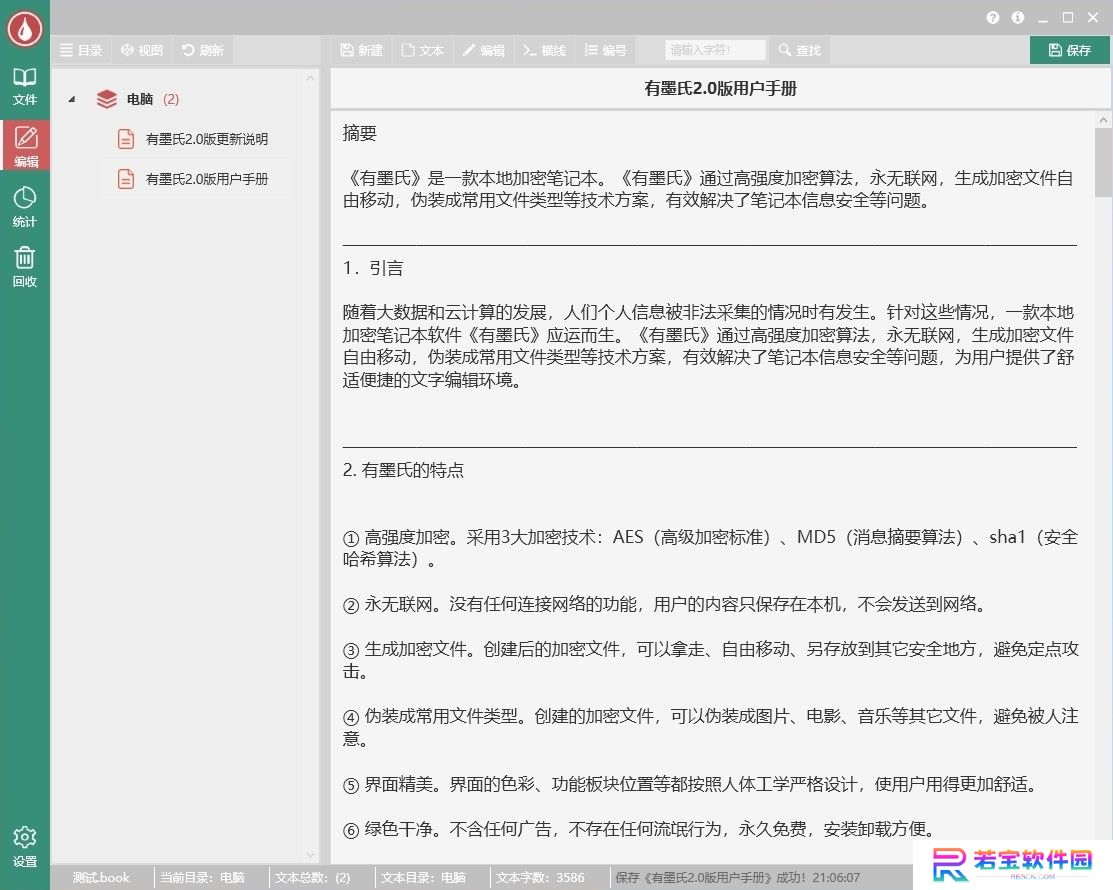This screenshot has width=1113, height=890.
Task: Click 测试.book in the status bar
Action: tap(101, 878)
